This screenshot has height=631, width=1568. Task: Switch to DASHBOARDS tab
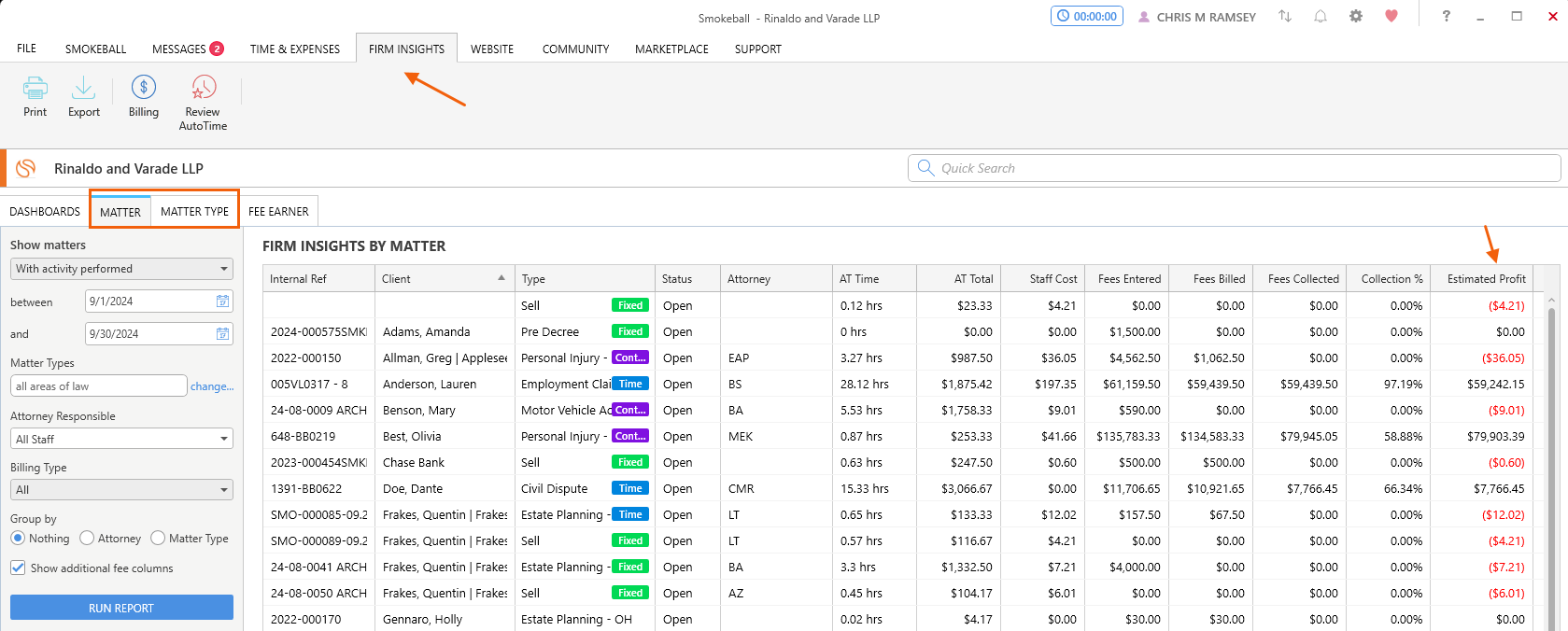click(45, 212)
